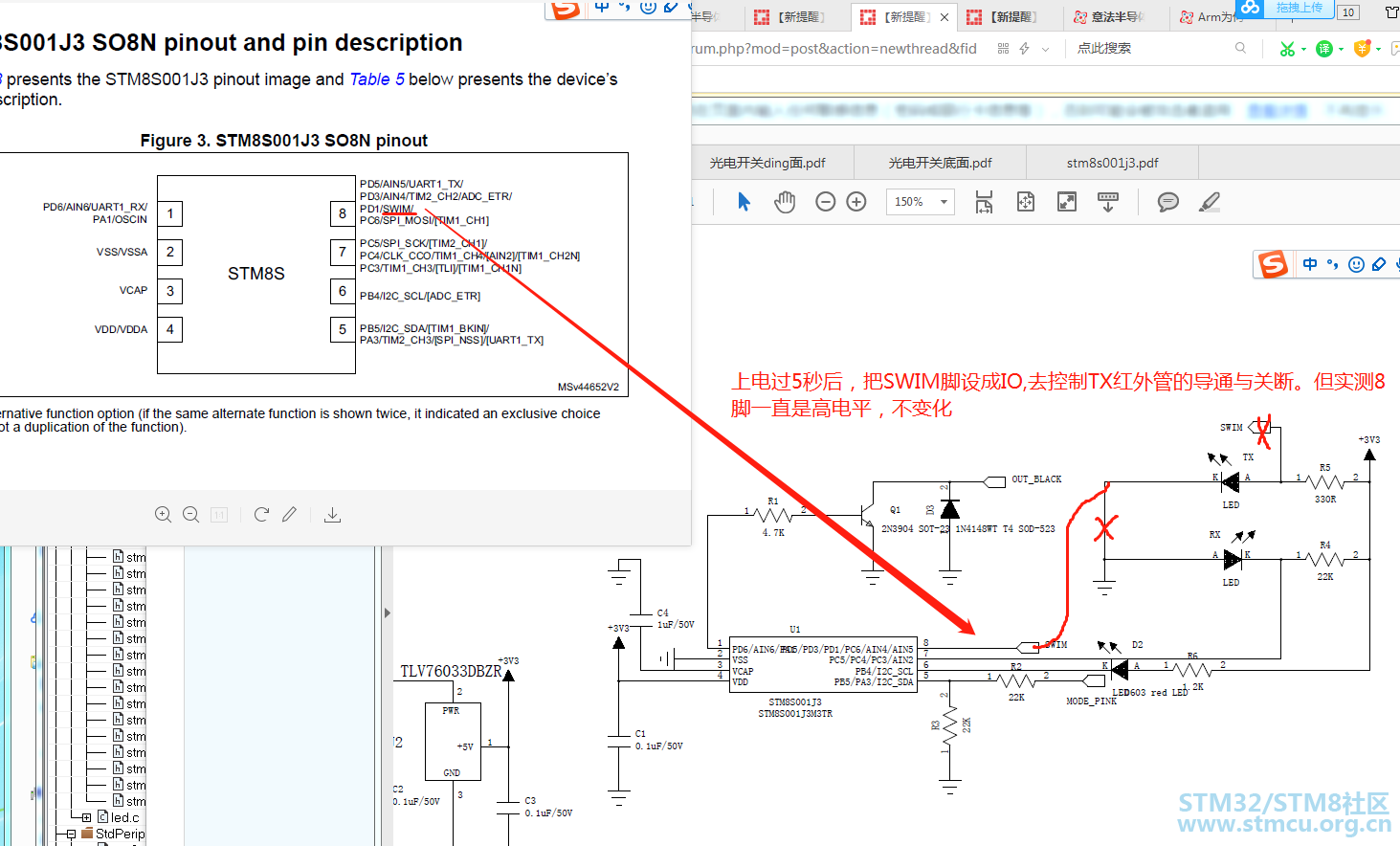Click the 拖拽上传 upload button

coord(1284,8)
